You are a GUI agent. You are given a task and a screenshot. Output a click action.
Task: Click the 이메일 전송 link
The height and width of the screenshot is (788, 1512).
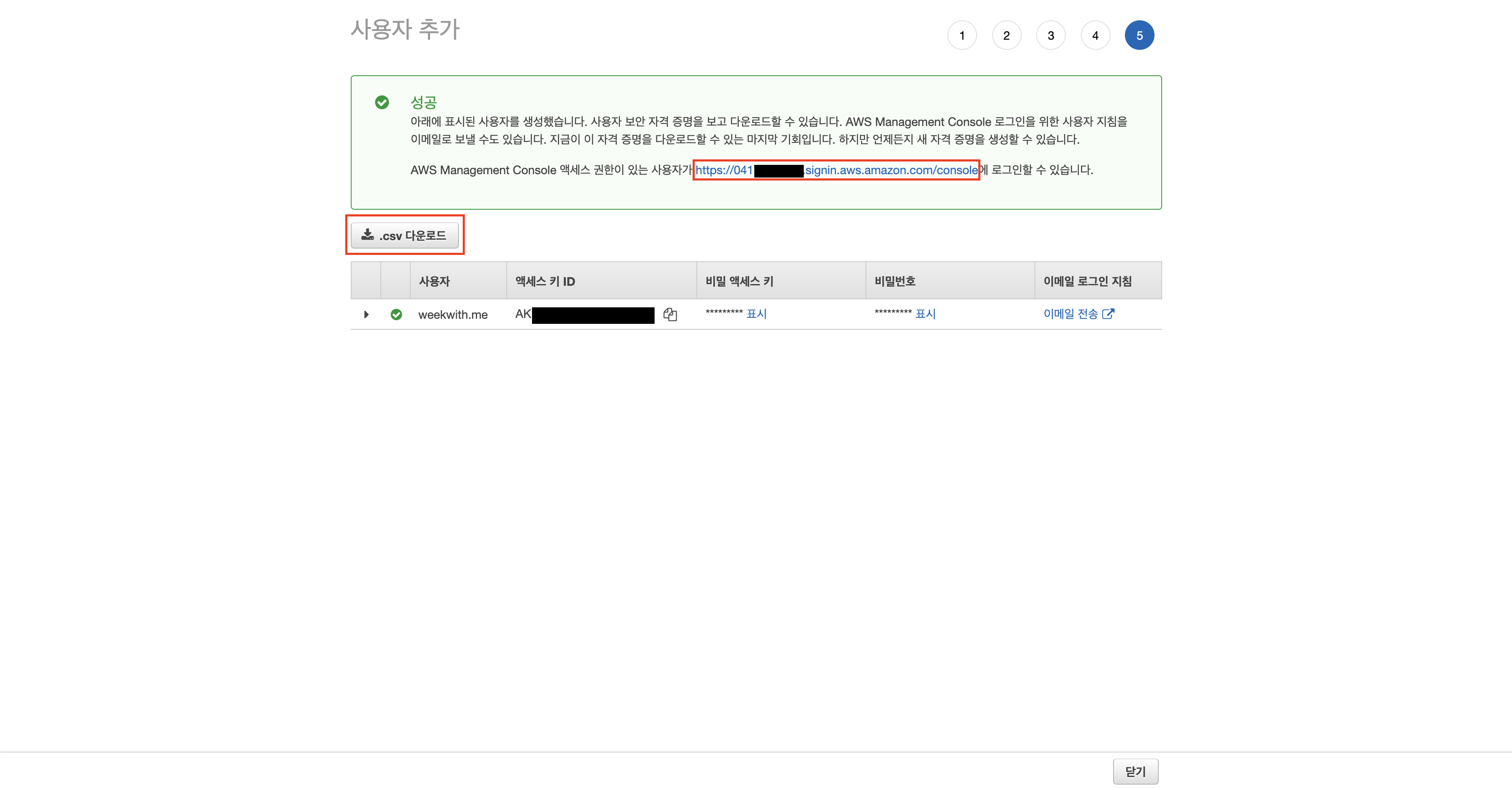[1070, 314]
